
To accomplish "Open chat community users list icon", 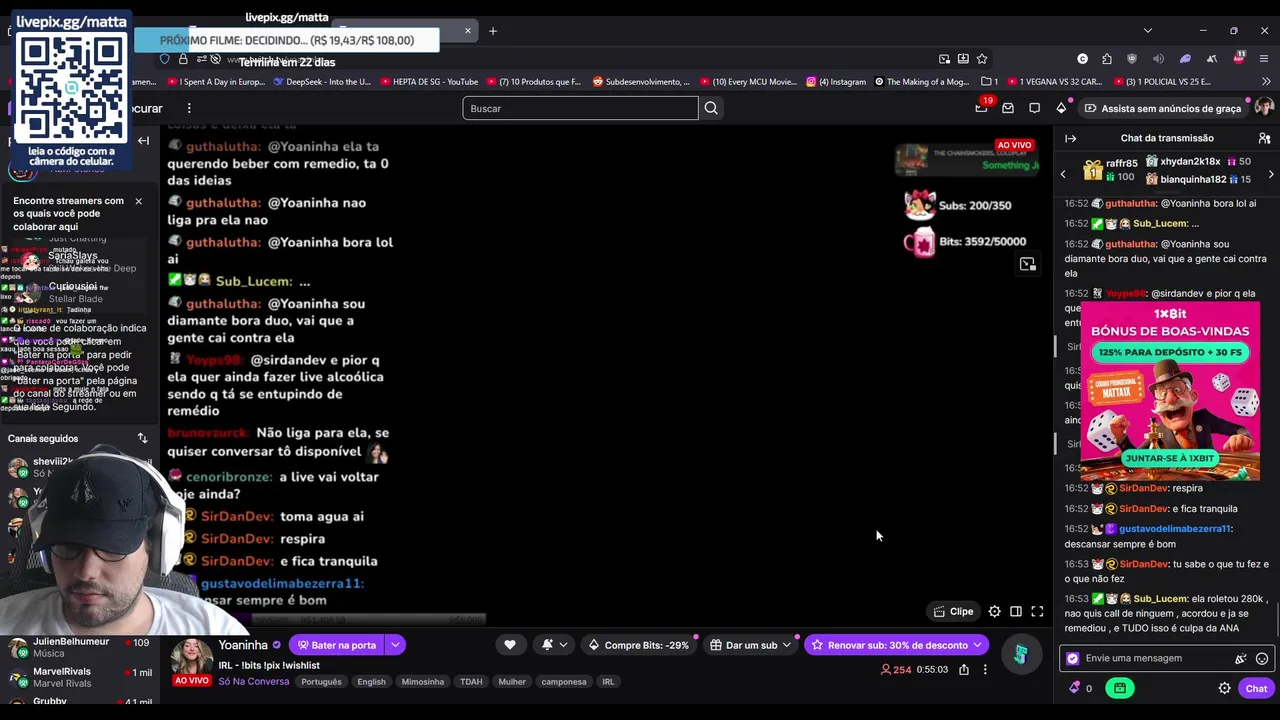I will pos(1264,138).
